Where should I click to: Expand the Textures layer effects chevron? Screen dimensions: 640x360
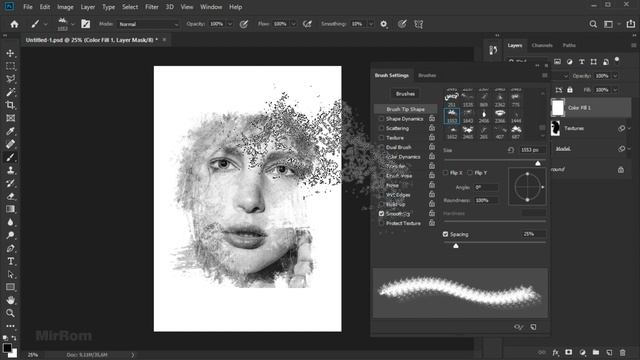629,129
